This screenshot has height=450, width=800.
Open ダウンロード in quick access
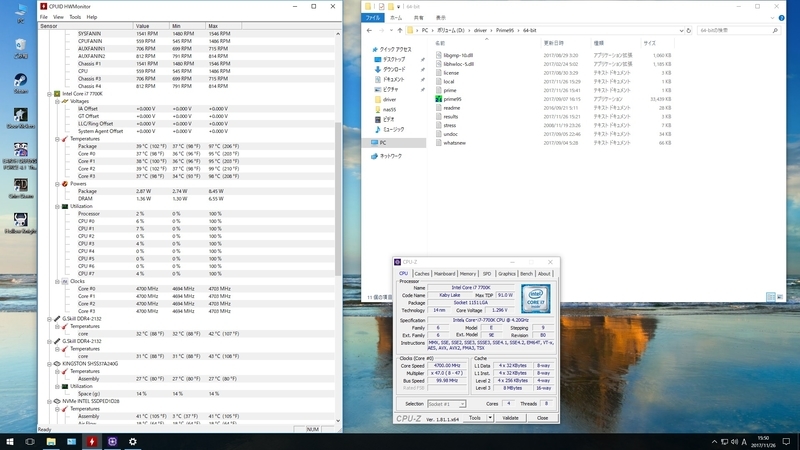click(x=394, y=69)
